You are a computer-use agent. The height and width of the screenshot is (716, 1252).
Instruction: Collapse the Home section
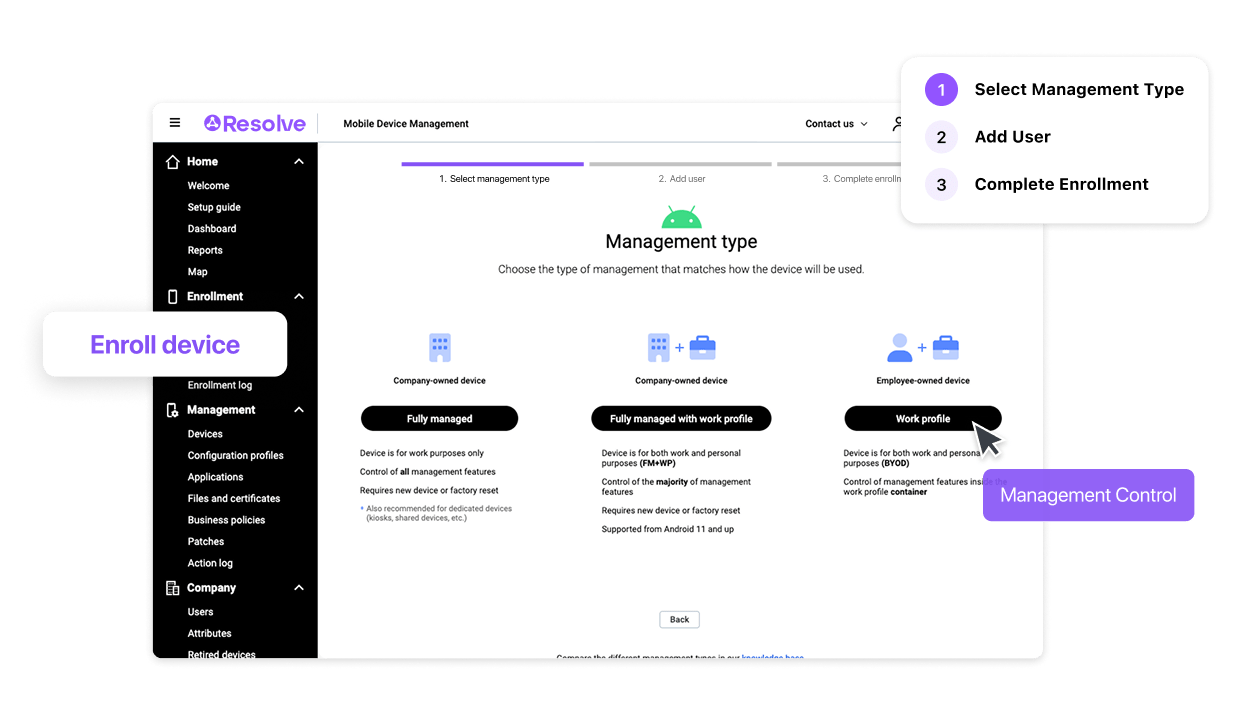(x=298, y=161)
